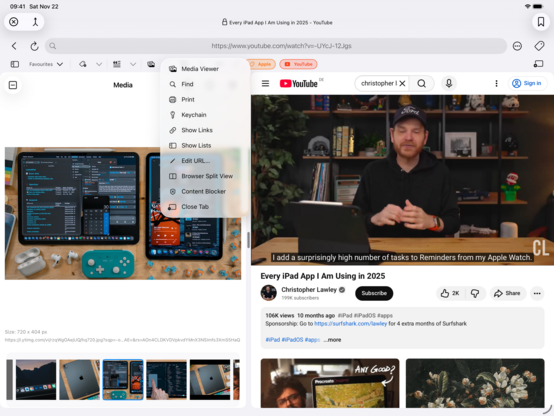Subscribe to Christopher Lawley

(374, 293)
